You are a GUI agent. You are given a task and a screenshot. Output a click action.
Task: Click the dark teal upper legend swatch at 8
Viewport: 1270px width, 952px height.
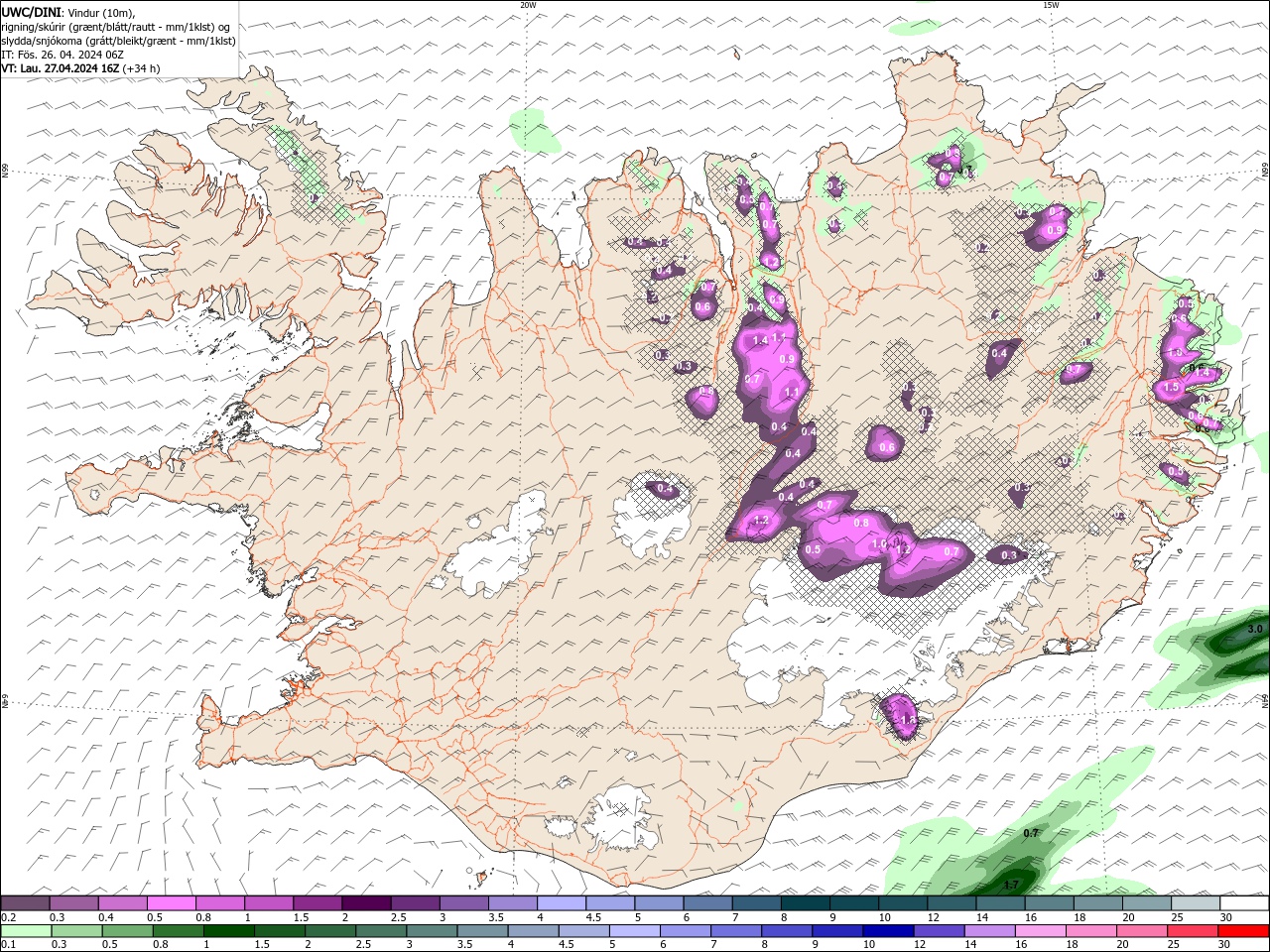point(806,903)
